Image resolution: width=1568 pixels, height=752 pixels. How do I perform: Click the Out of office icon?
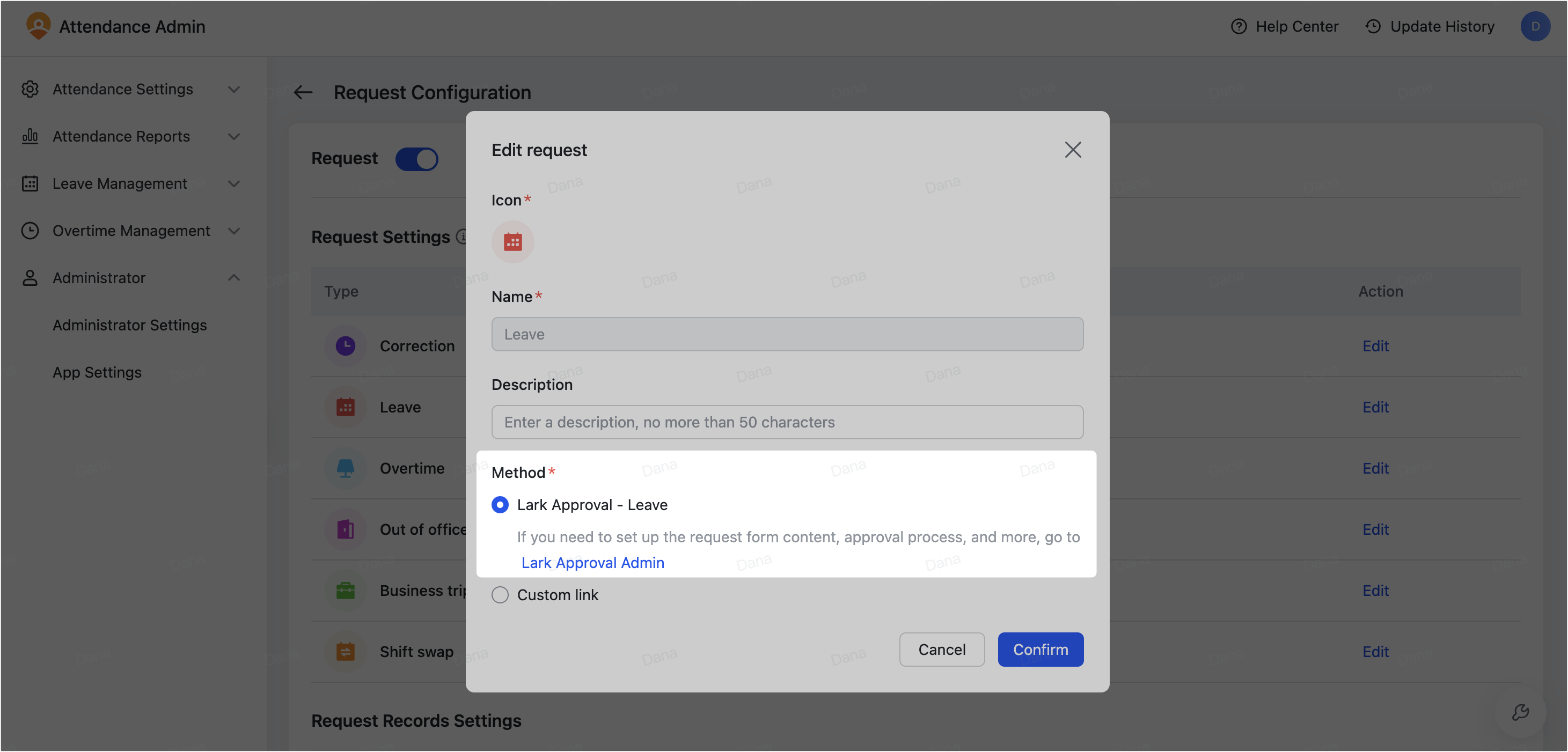pos(345,529)
